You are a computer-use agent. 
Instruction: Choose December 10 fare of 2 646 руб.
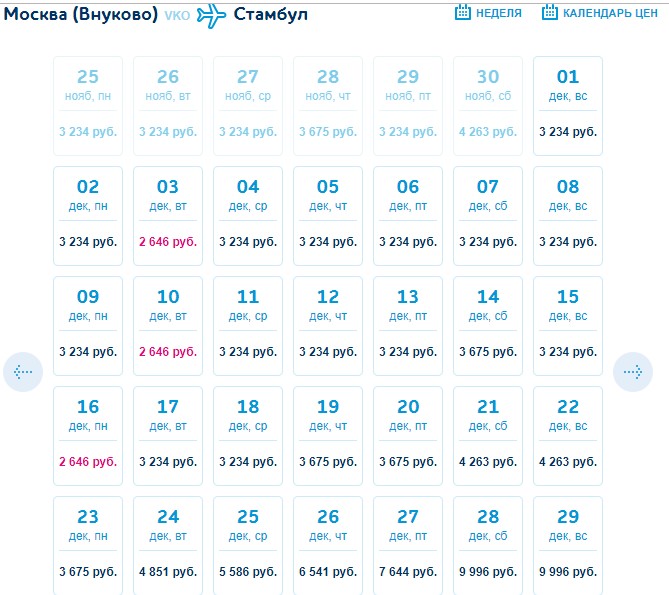click(168, 326)
